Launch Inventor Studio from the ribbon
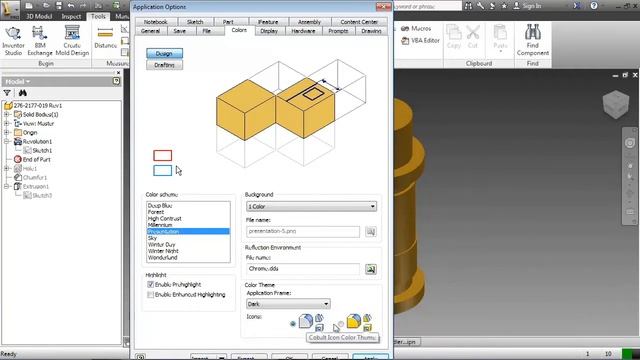Screen dimensions: 640x360 pyautogui.click(x=13, y=41)
